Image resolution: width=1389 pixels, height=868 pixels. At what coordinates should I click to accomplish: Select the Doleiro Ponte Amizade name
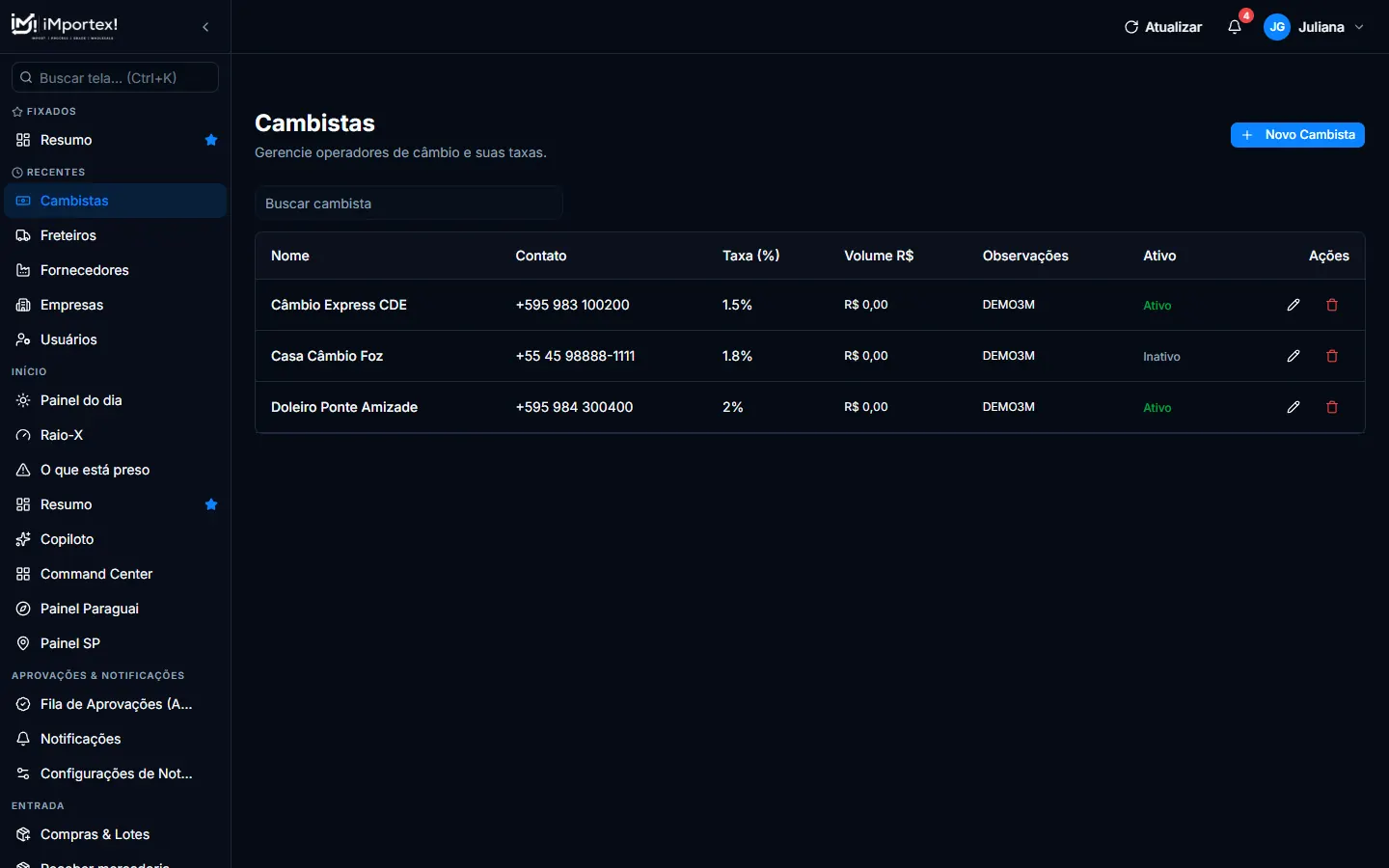pyautogui.click(x=344, y=407)
